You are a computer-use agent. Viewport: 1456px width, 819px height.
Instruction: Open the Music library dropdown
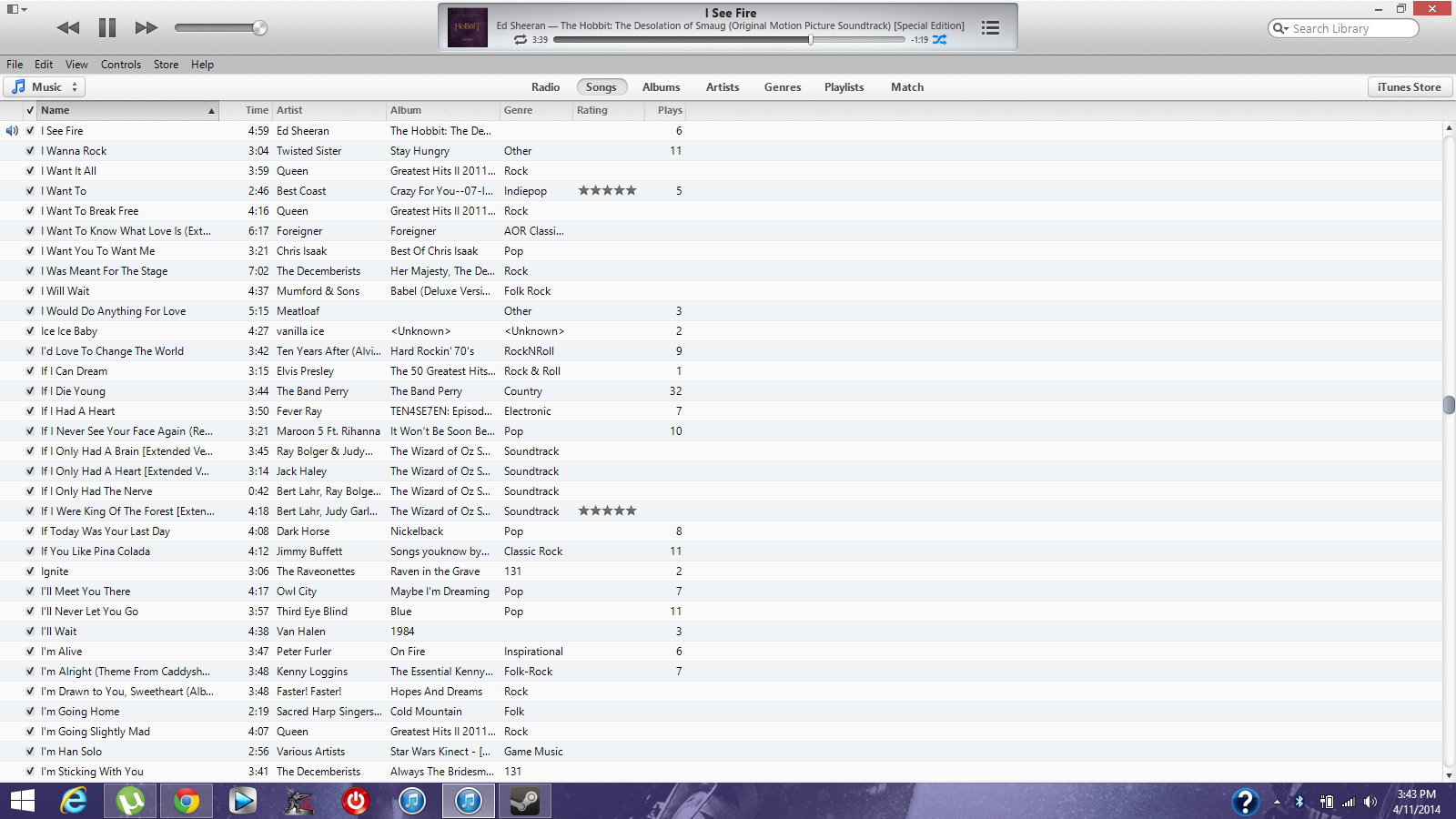click(x=44, y=86)
